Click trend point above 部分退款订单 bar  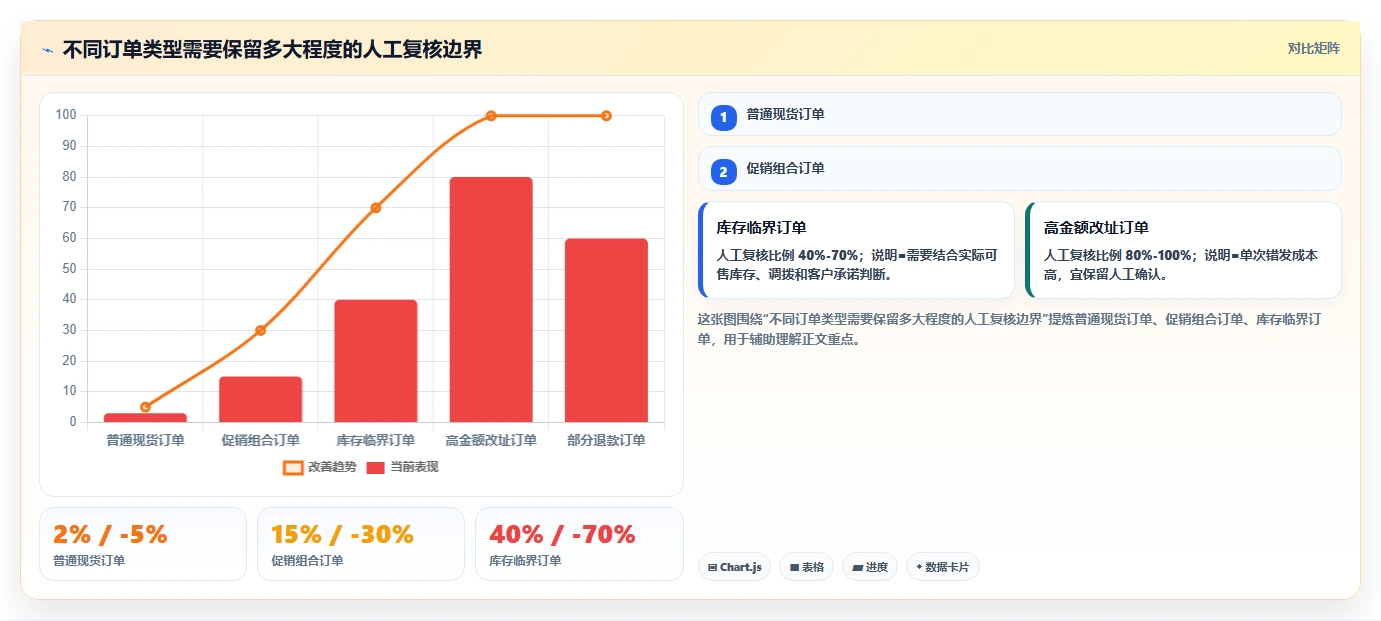coord(606,115)
